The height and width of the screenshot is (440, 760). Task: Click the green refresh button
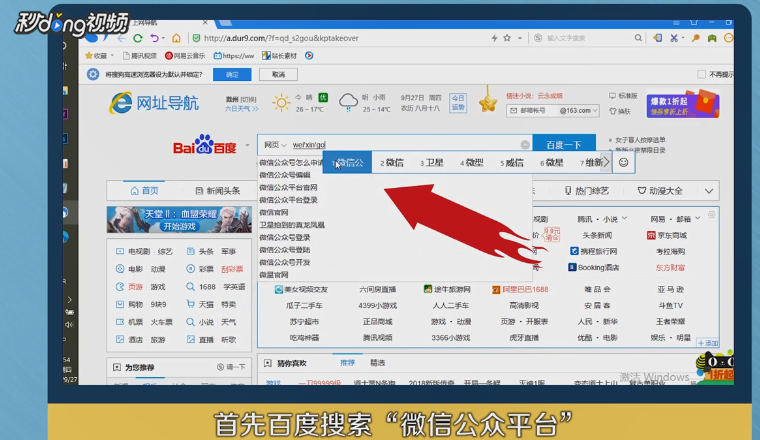tap(138, 38)
